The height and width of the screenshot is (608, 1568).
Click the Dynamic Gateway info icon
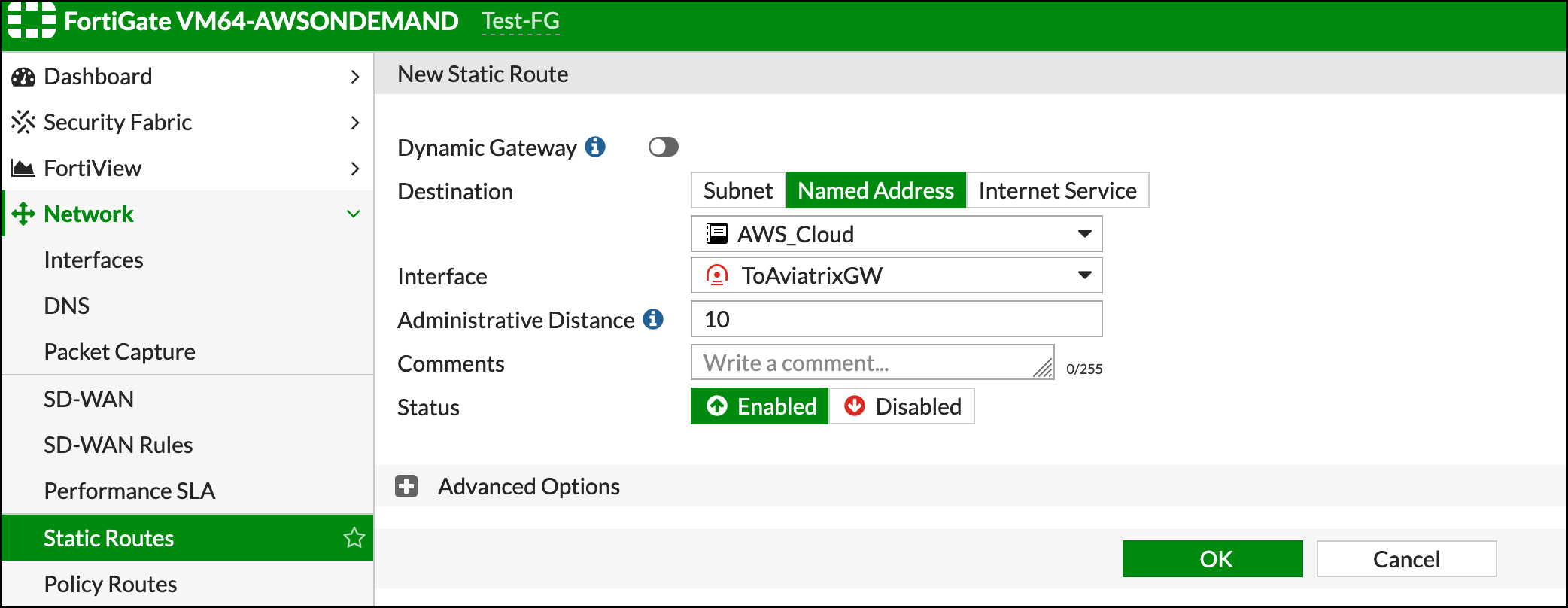595,147
